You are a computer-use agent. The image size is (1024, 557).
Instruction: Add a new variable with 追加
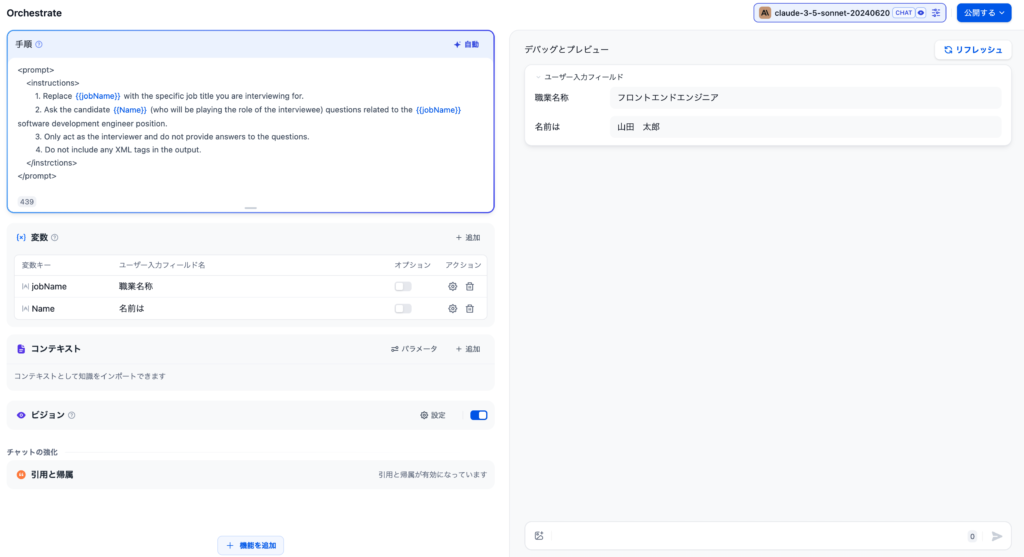pyautogui.click(x=467, y=238)
